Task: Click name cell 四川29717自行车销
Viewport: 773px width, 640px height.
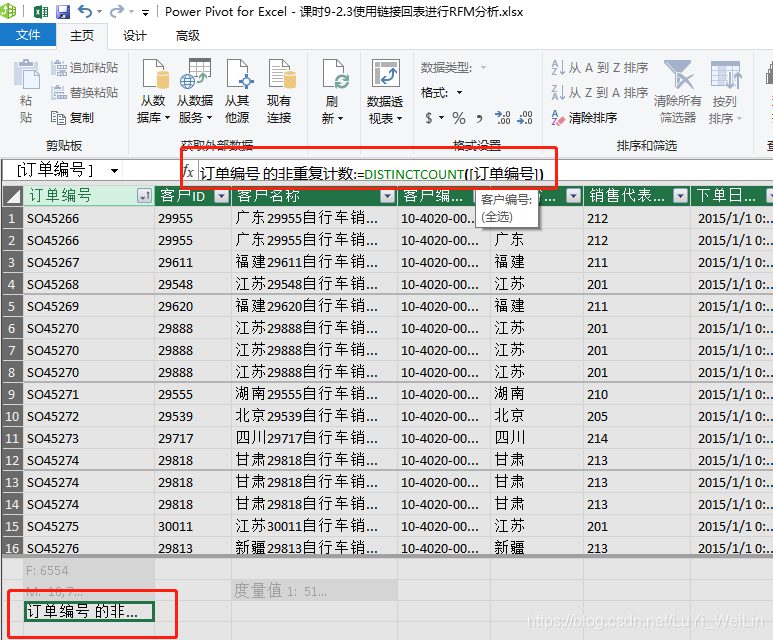Action: (x=314, y=438)
